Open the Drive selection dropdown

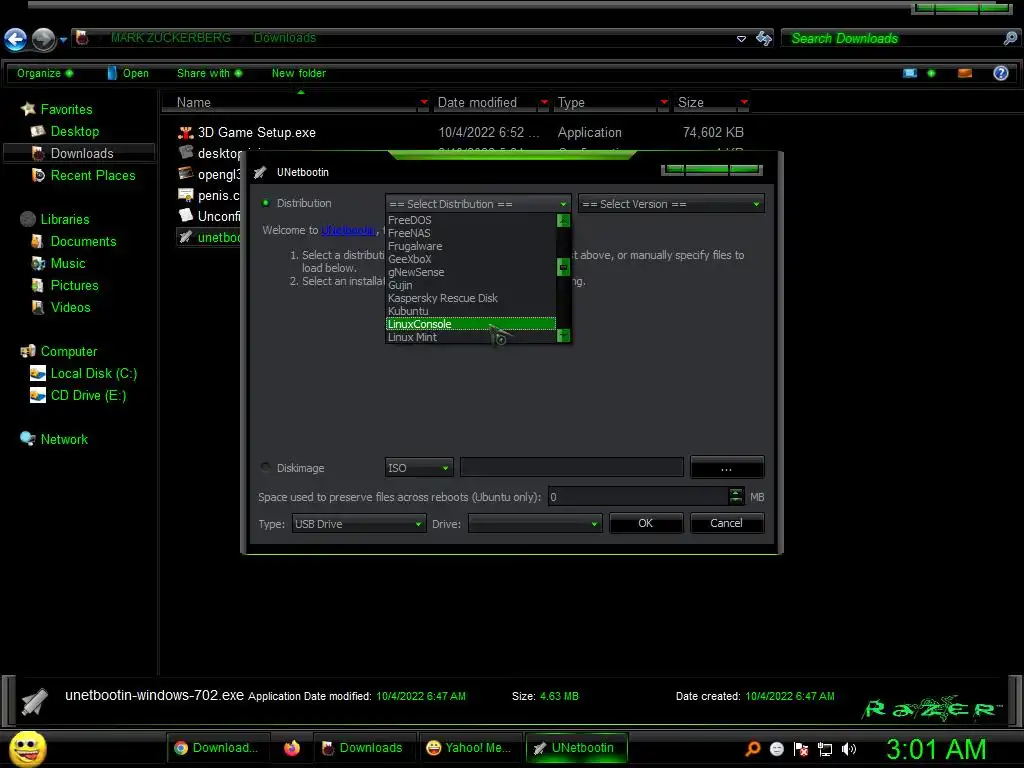click(535, 524)
